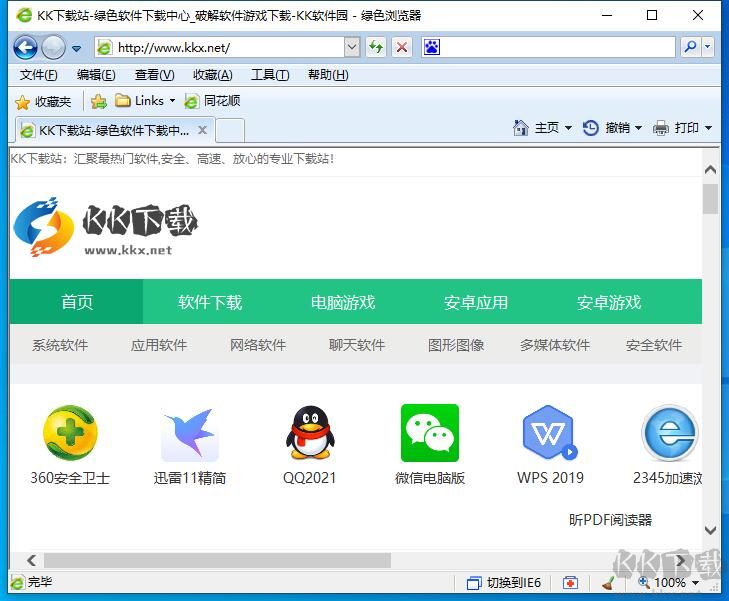
Task: Open the 同花顺 favorites link
Action: (x=212, y=101)
